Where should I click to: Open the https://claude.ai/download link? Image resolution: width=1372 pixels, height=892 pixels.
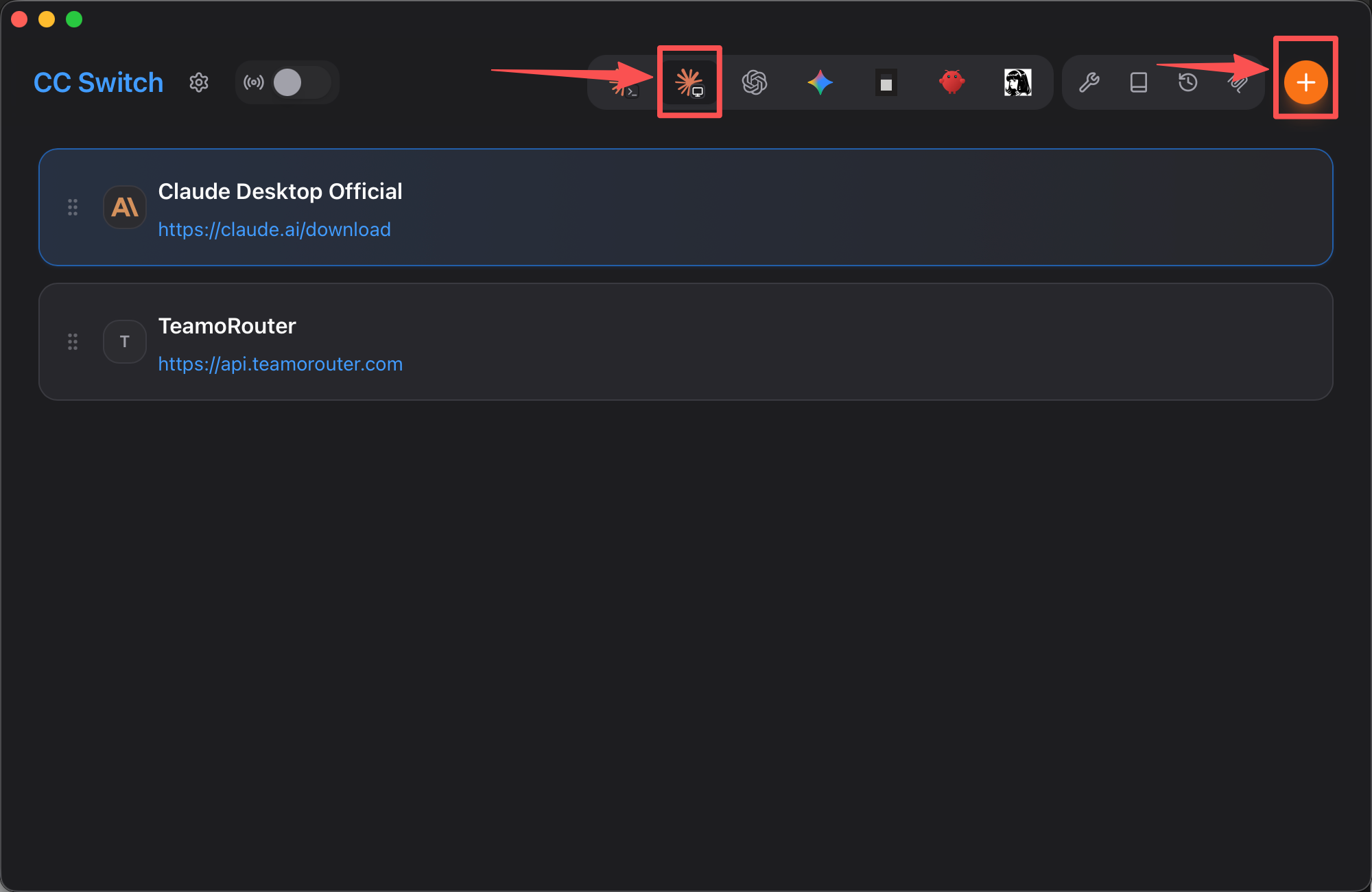[x=274, y=229]
